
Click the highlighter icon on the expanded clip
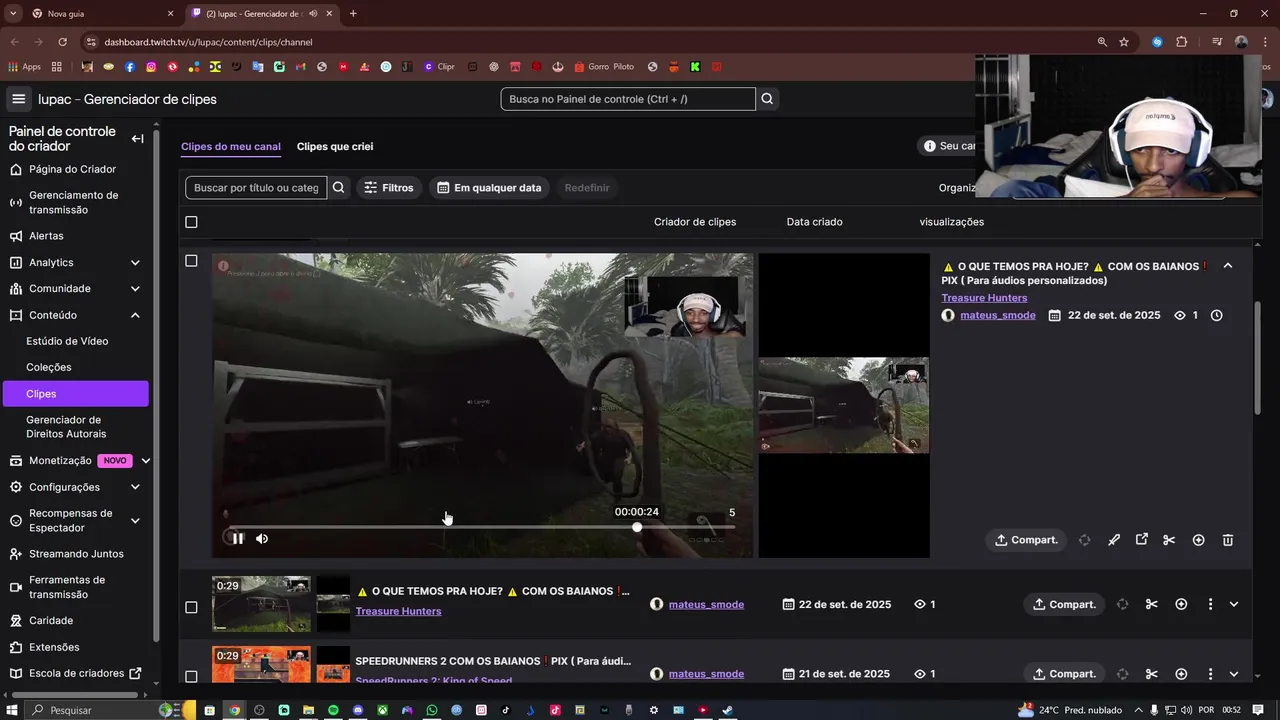[1114, 540]
